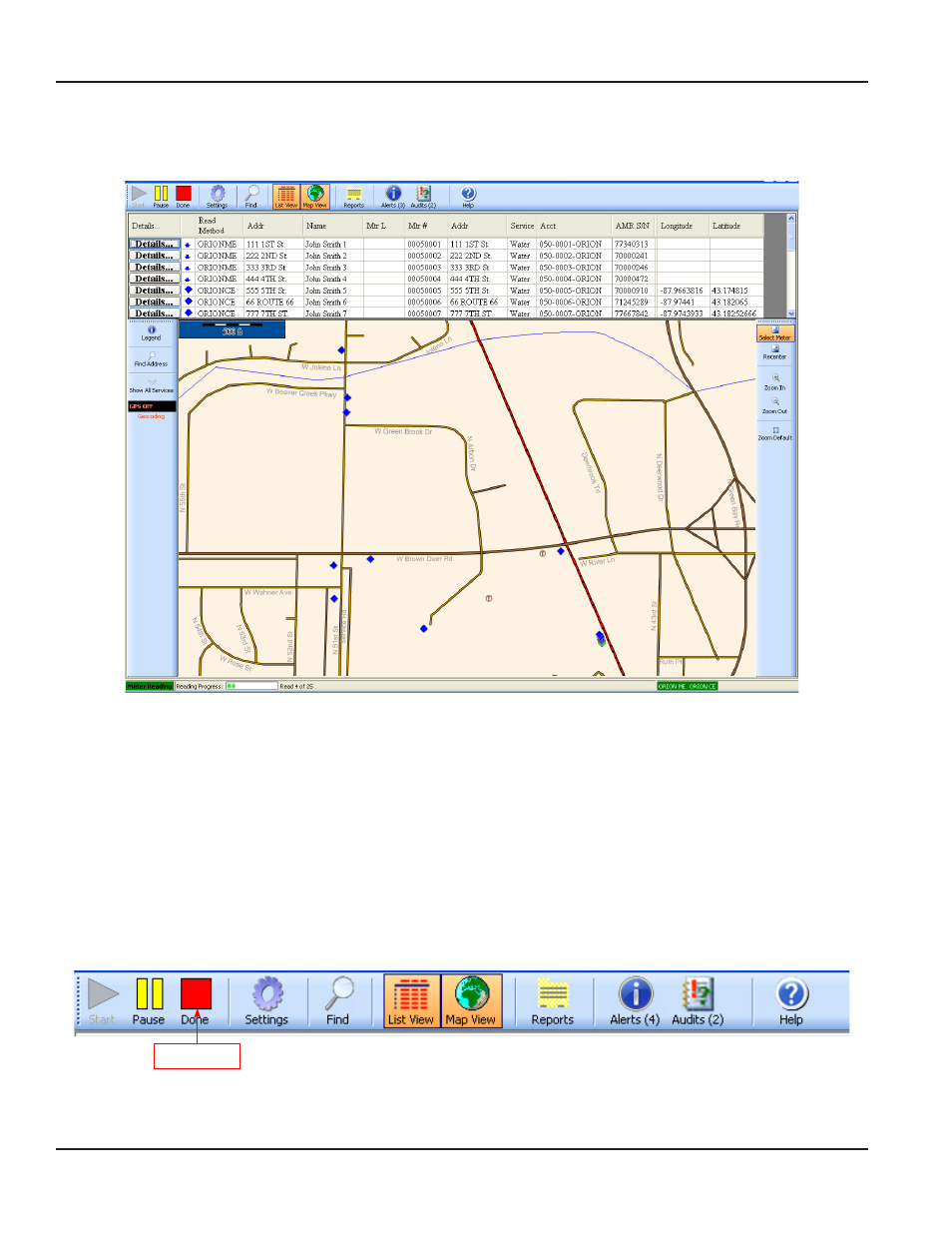Activate the Select Meter tool
This screenshot has width=952, height=1233.
pyautogui.click(x=775, y=333)
